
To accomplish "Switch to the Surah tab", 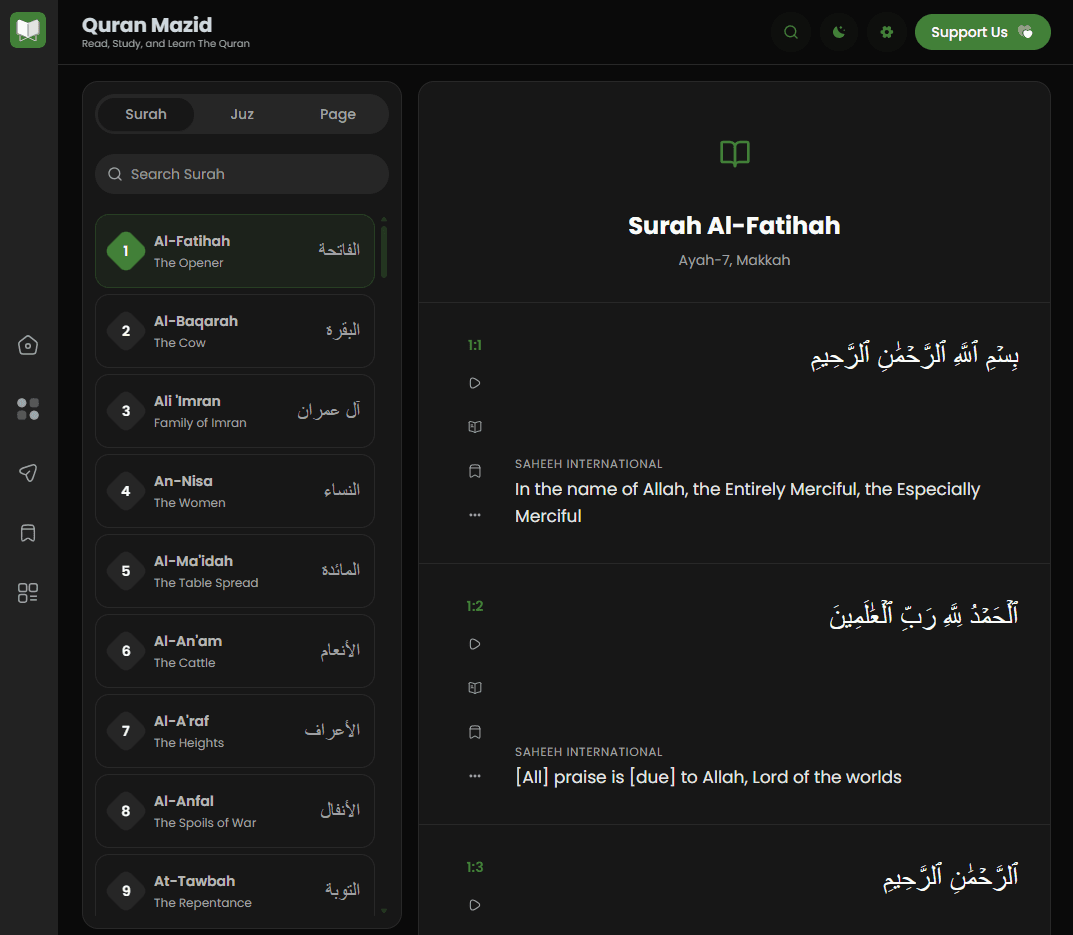I will 146,114.
